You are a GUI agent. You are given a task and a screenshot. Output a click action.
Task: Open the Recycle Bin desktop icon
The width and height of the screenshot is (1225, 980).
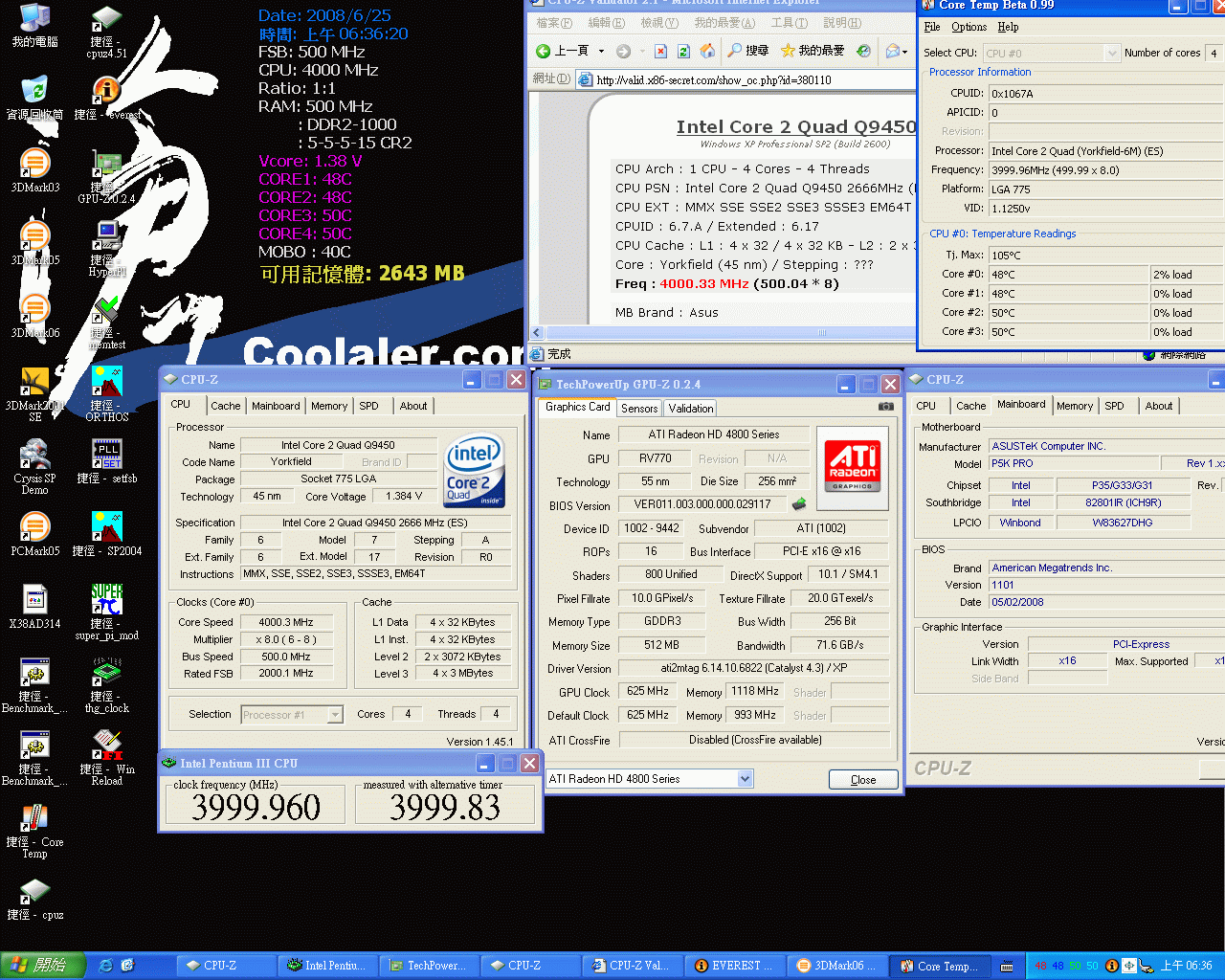[x=34, y=98]
